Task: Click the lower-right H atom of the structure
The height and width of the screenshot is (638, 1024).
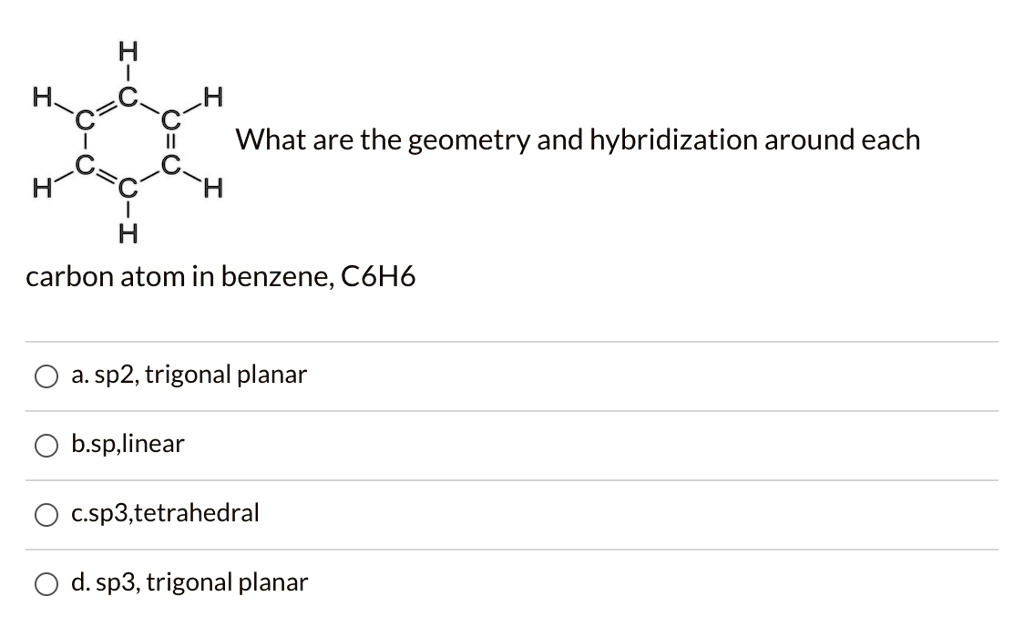Action: (x=212, y=186)
